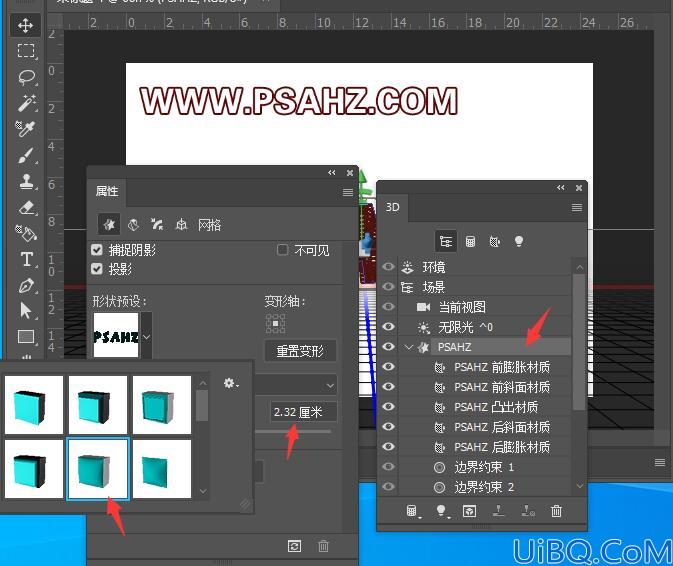
Task: Select the Path Selection tool
Action: point(26,311)
